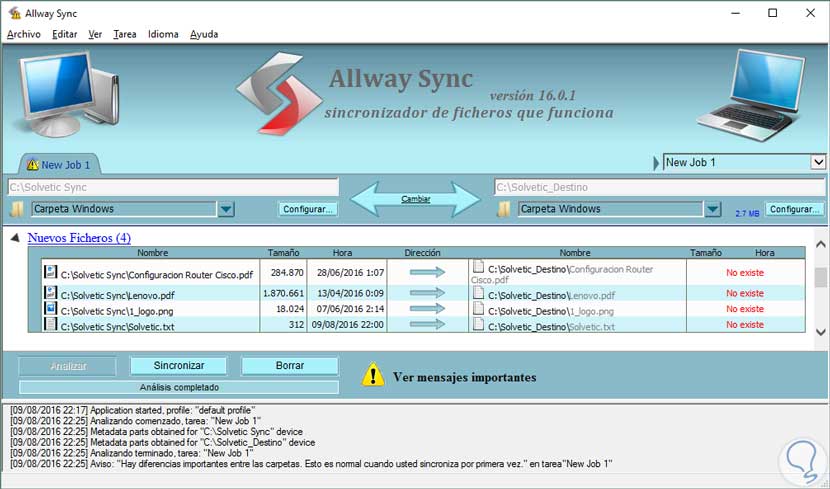Image resolution: width=830 pixels, height=489 pixels.
Task: Click the date 13/04/2016 0:09
Action: click(350, 293)
